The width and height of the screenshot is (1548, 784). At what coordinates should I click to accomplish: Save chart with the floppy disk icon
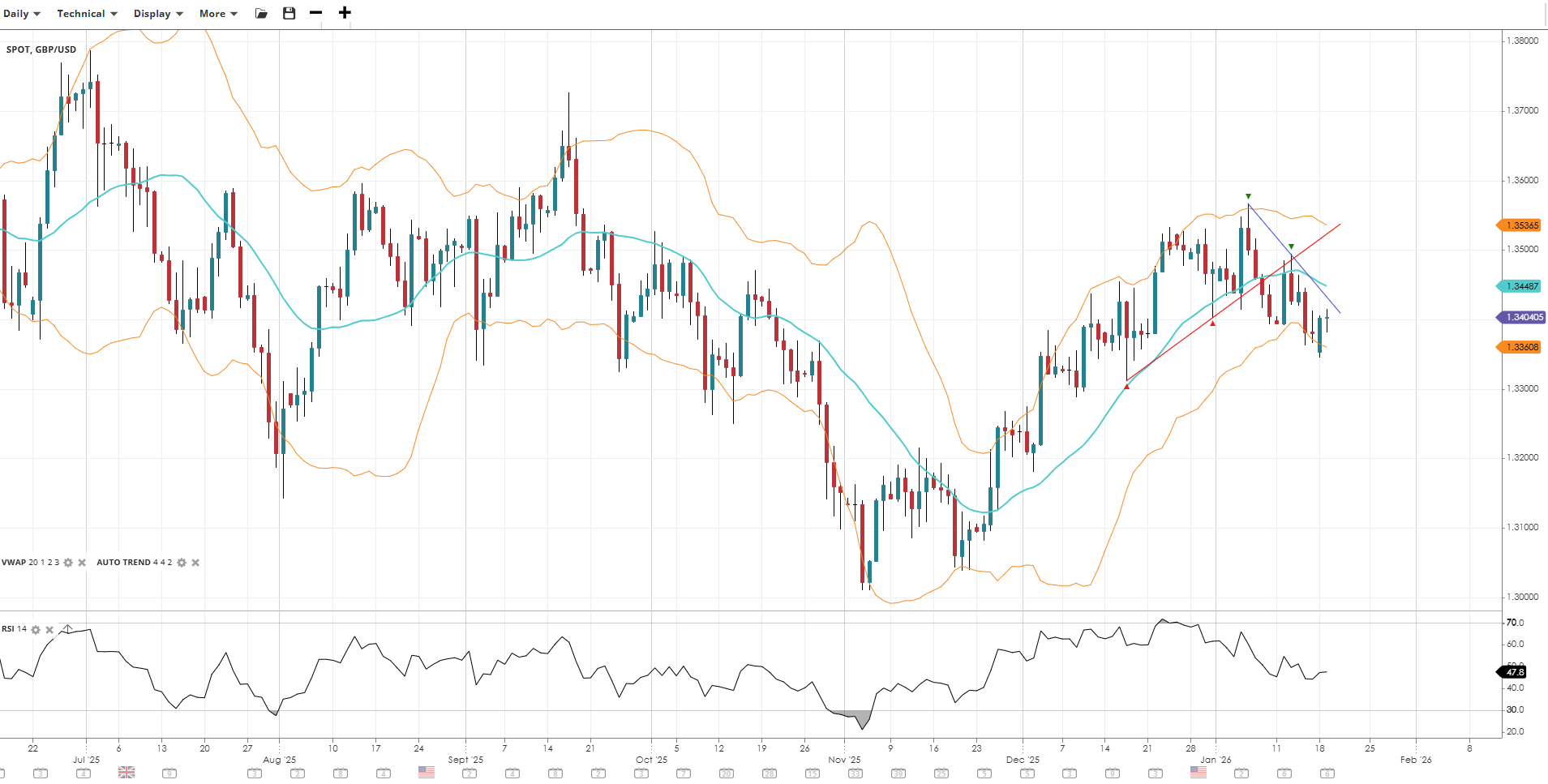click(x=289, y=14)
